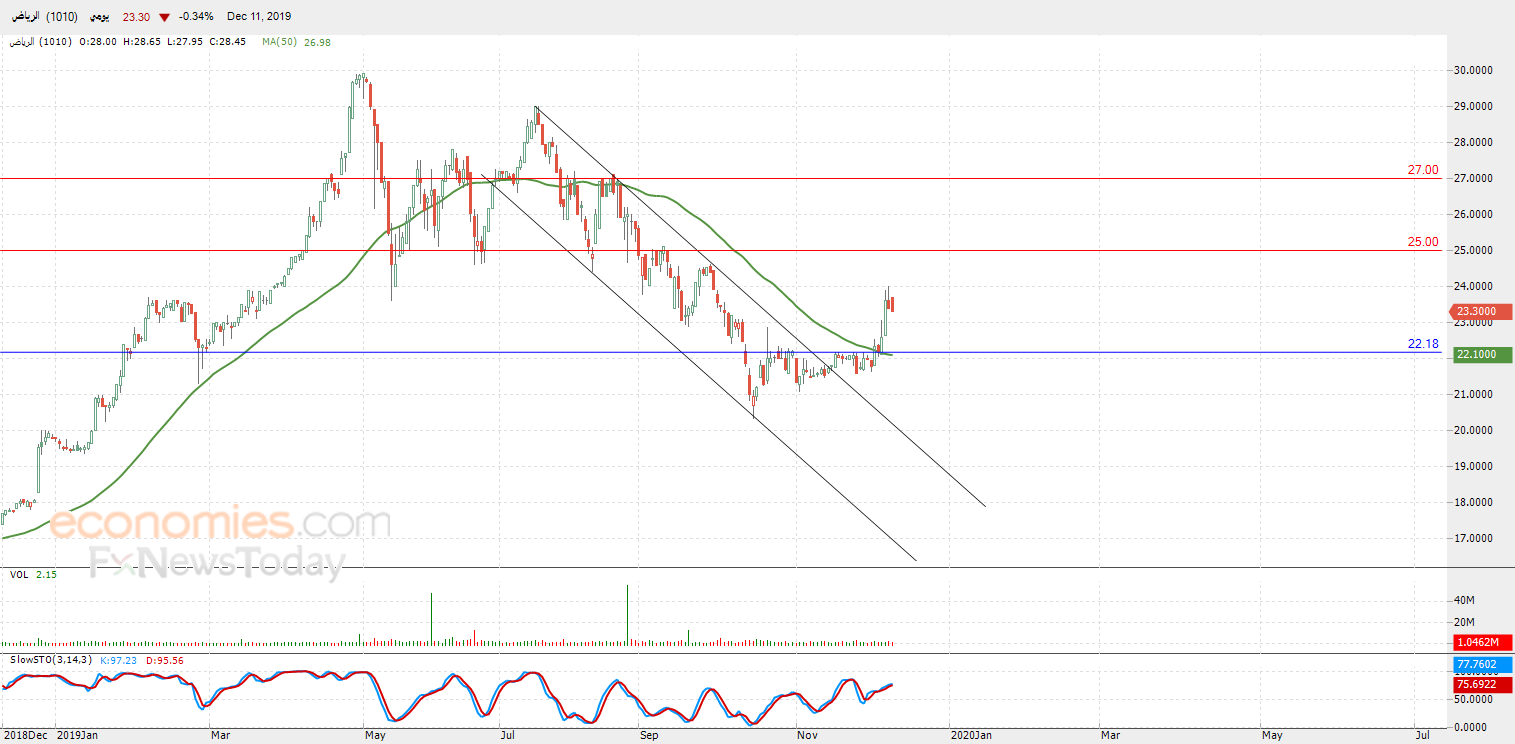This screenshot has width=1515, height=744.
Task: Click the 23.30 last price in header
Action: [137, 17]
